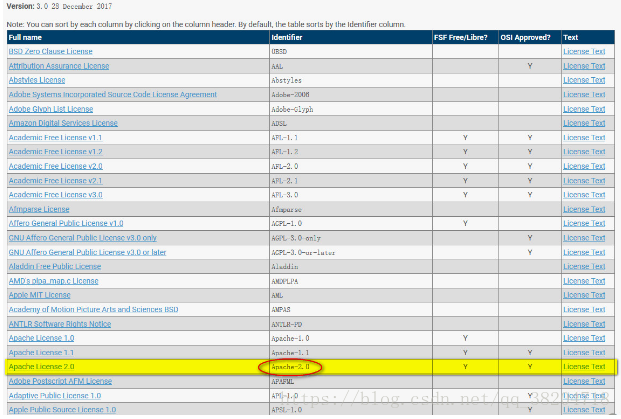Viewport: 621px width, 419px height.
Task: Open License Text in APAFML row
Action: pos(584,381)
